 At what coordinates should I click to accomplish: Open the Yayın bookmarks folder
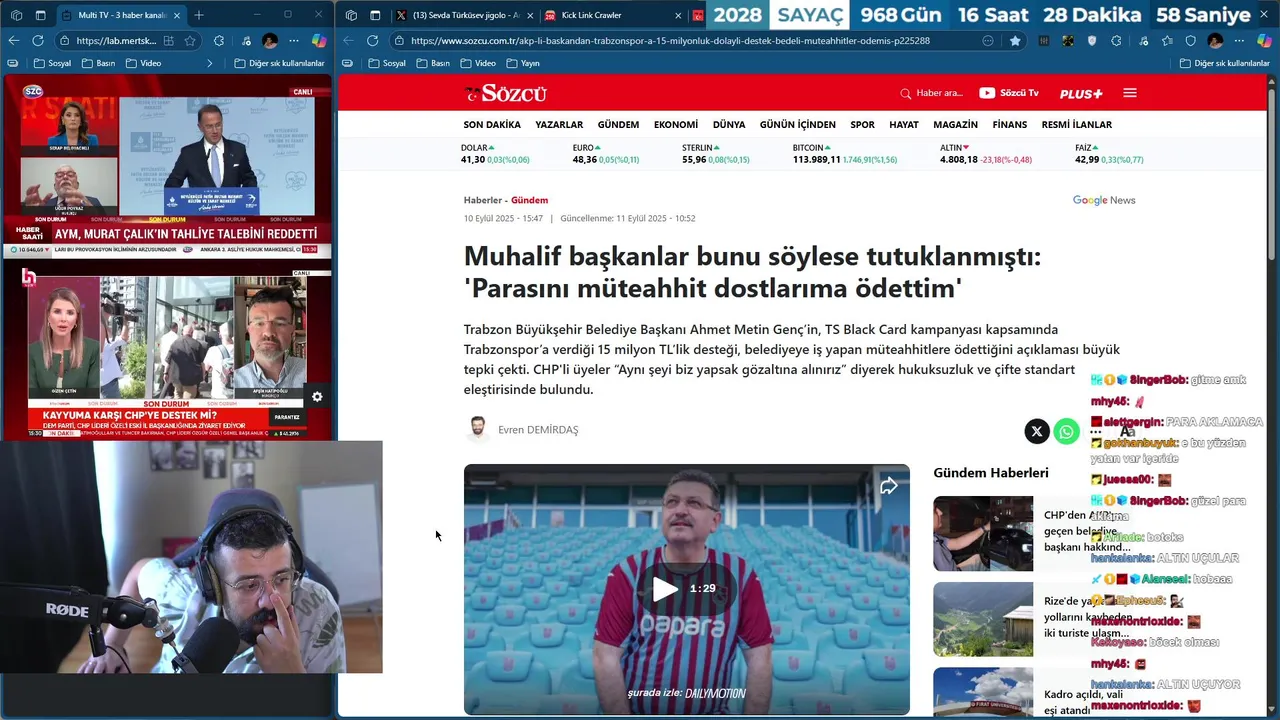[523, 63]
